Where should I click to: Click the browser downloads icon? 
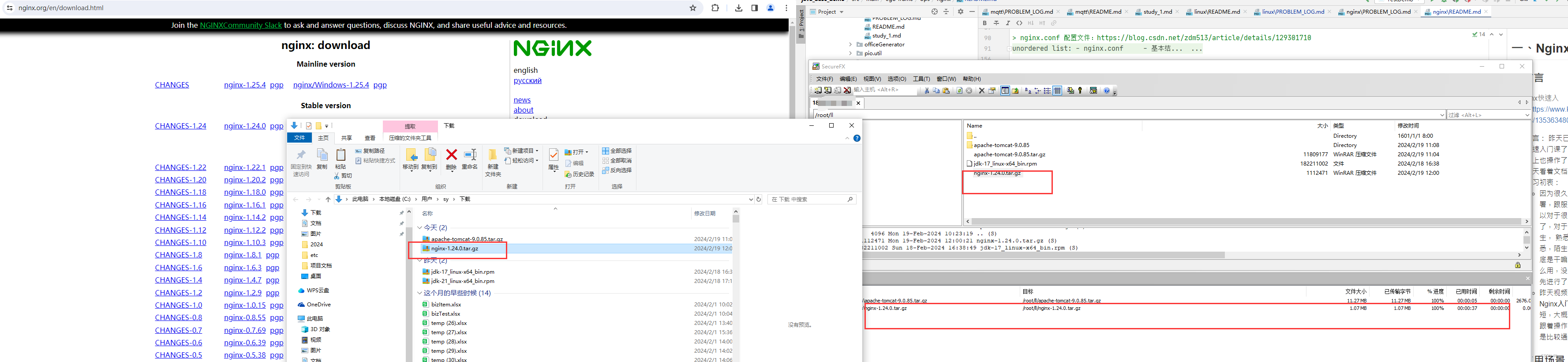point(738,8)
